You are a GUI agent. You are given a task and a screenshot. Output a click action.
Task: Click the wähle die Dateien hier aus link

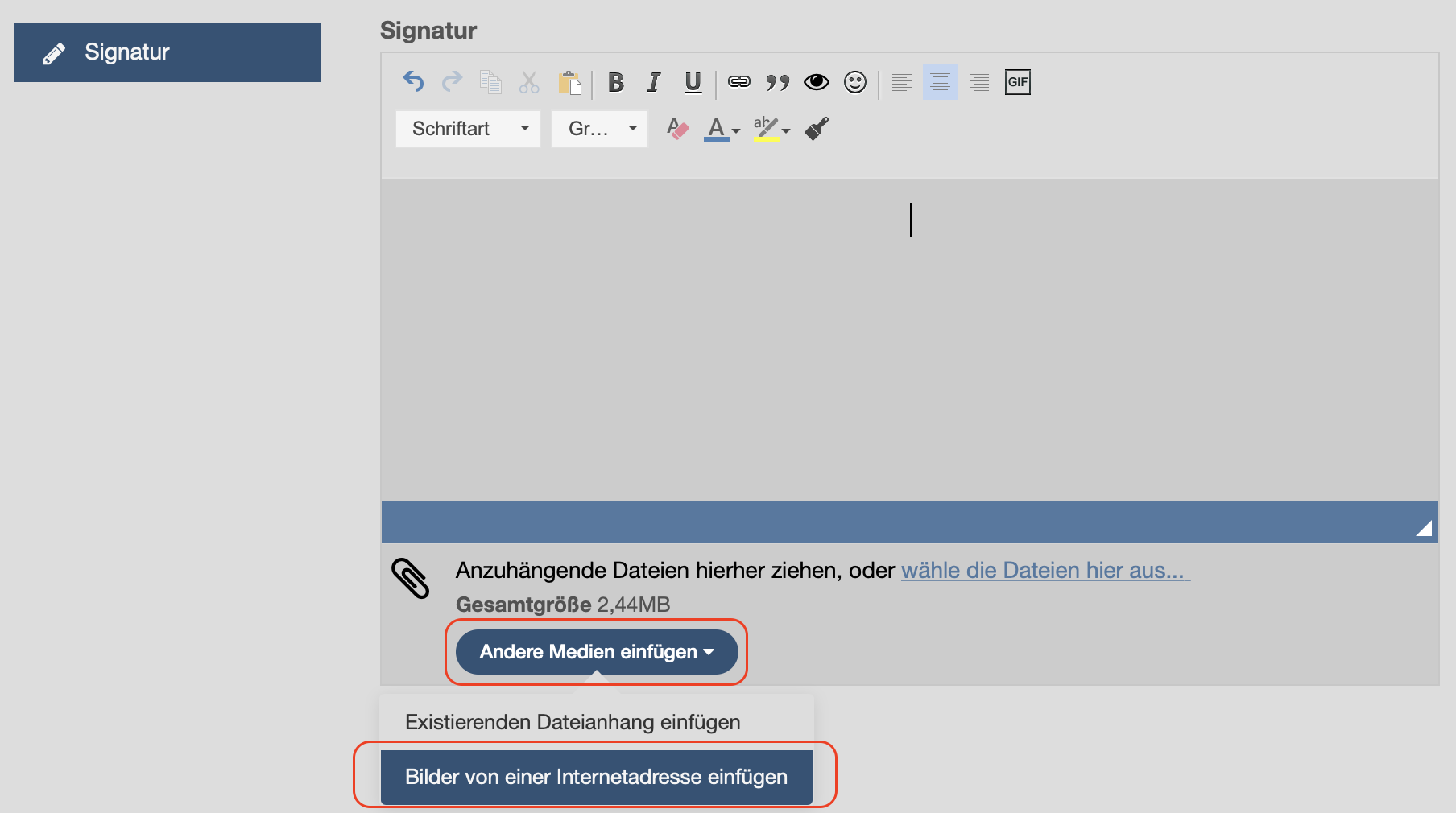tap(1044, 571)
